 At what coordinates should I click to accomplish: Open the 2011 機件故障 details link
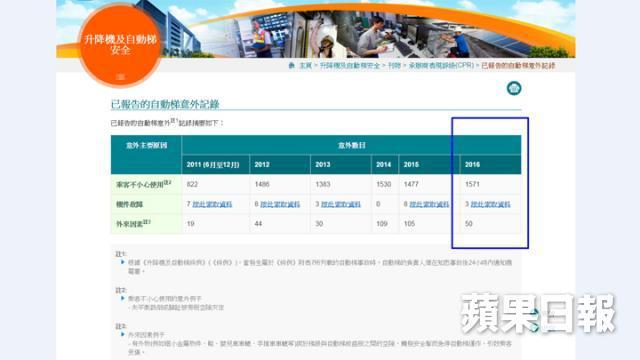tap(212, 204)
